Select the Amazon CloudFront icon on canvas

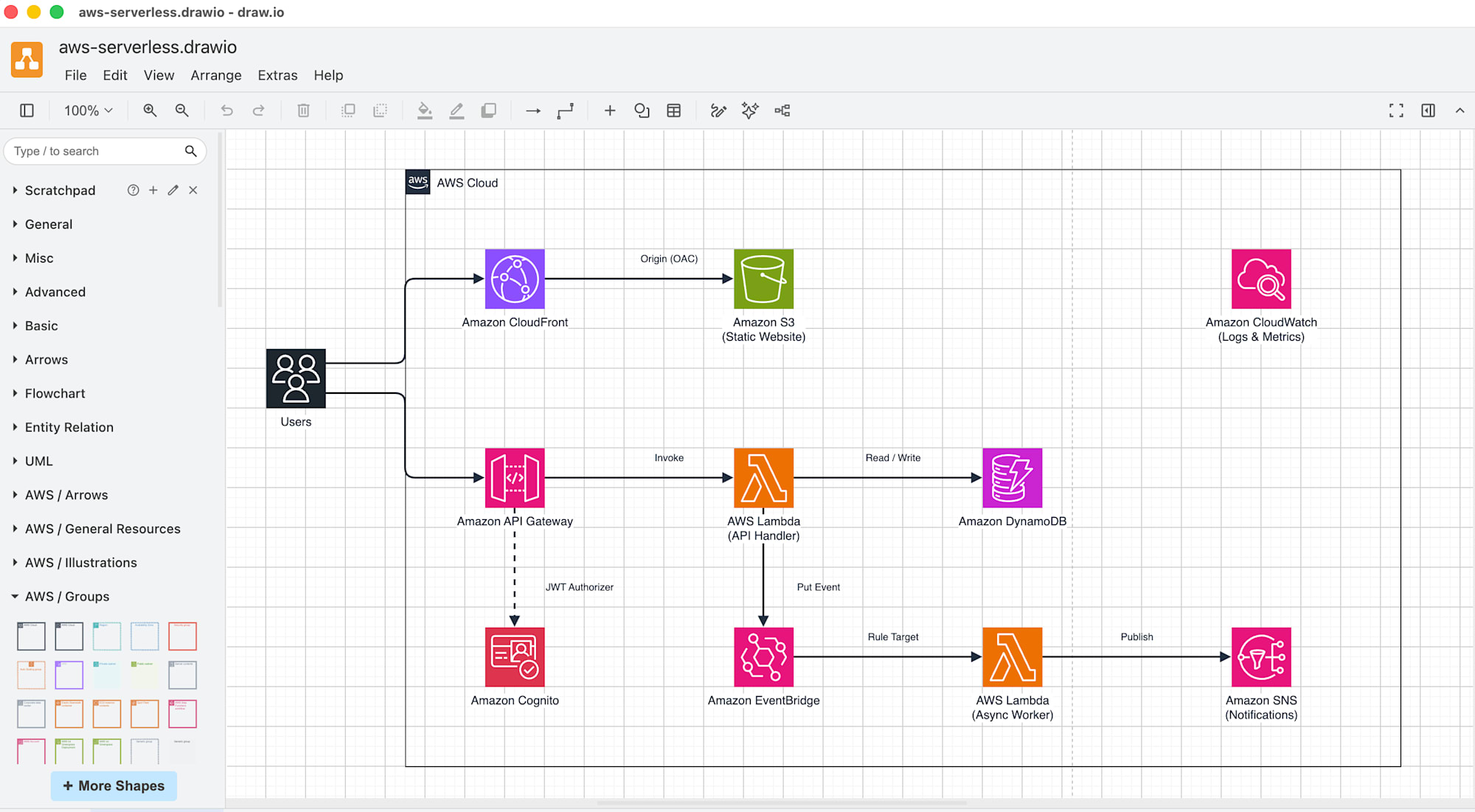515,279
